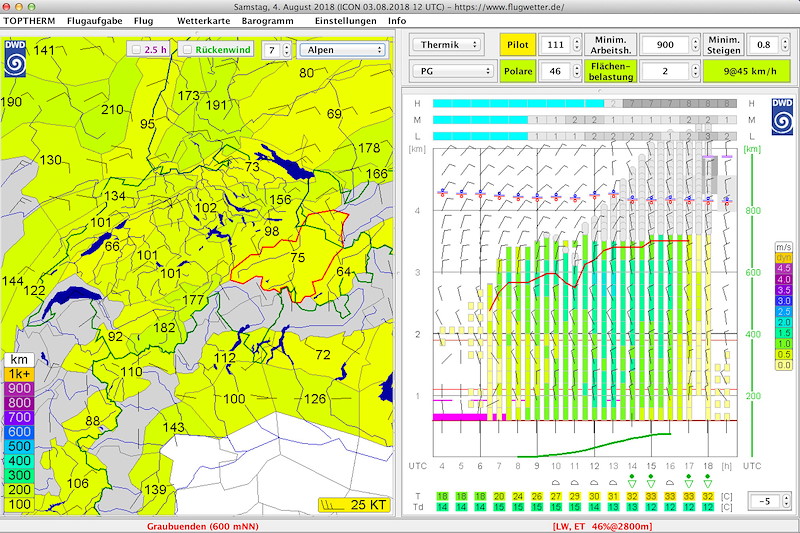Image resolution: width=800 pixels, height=533 pixels.
Task: Toggle the Rückenwind checkbox
Action: coord(188,49)
